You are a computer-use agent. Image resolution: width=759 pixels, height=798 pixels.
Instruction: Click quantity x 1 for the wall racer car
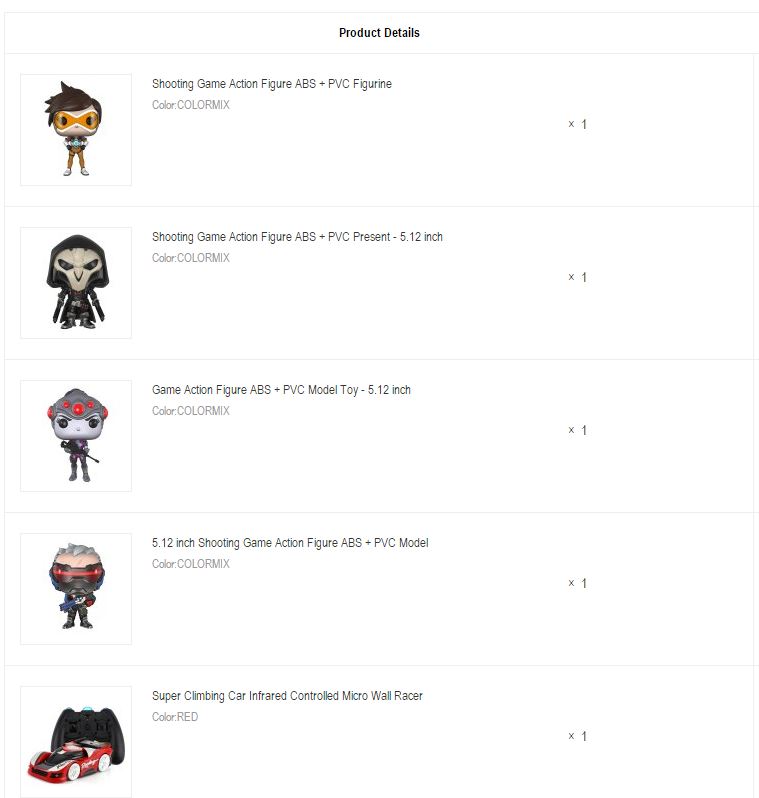578,736
